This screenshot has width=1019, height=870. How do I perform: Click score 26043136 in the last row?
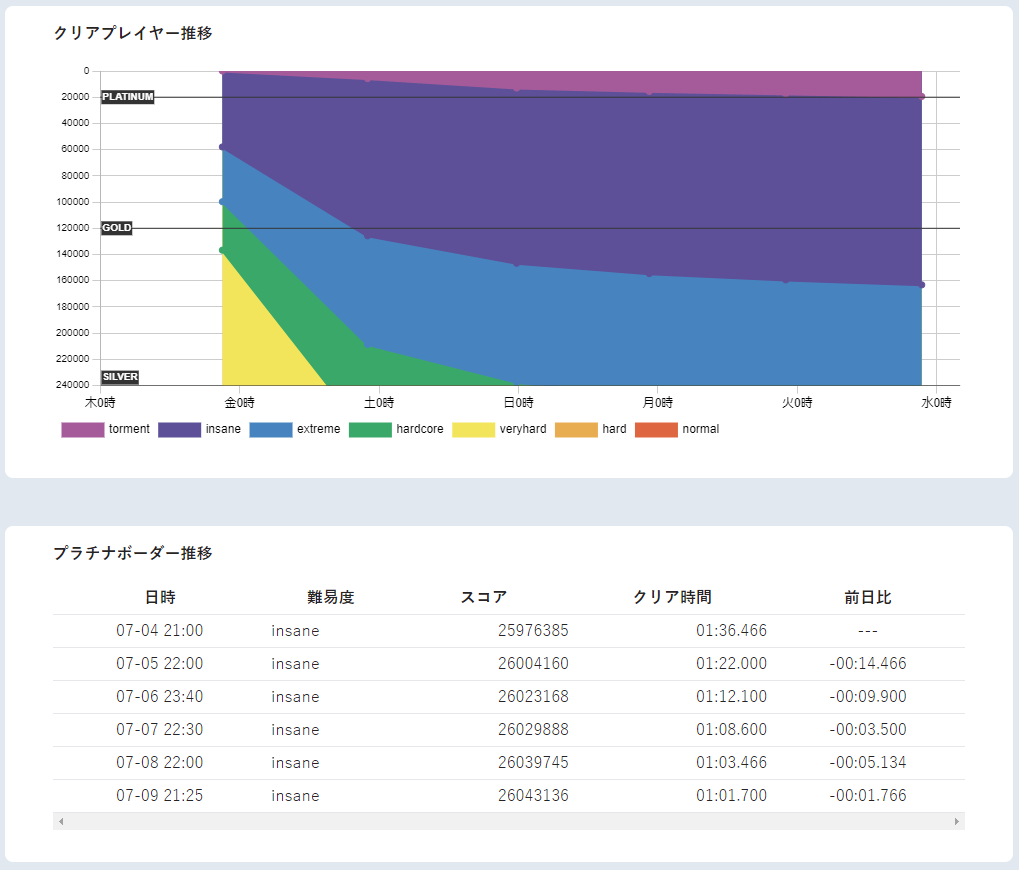pyautogui.click(x=533, y=796)
